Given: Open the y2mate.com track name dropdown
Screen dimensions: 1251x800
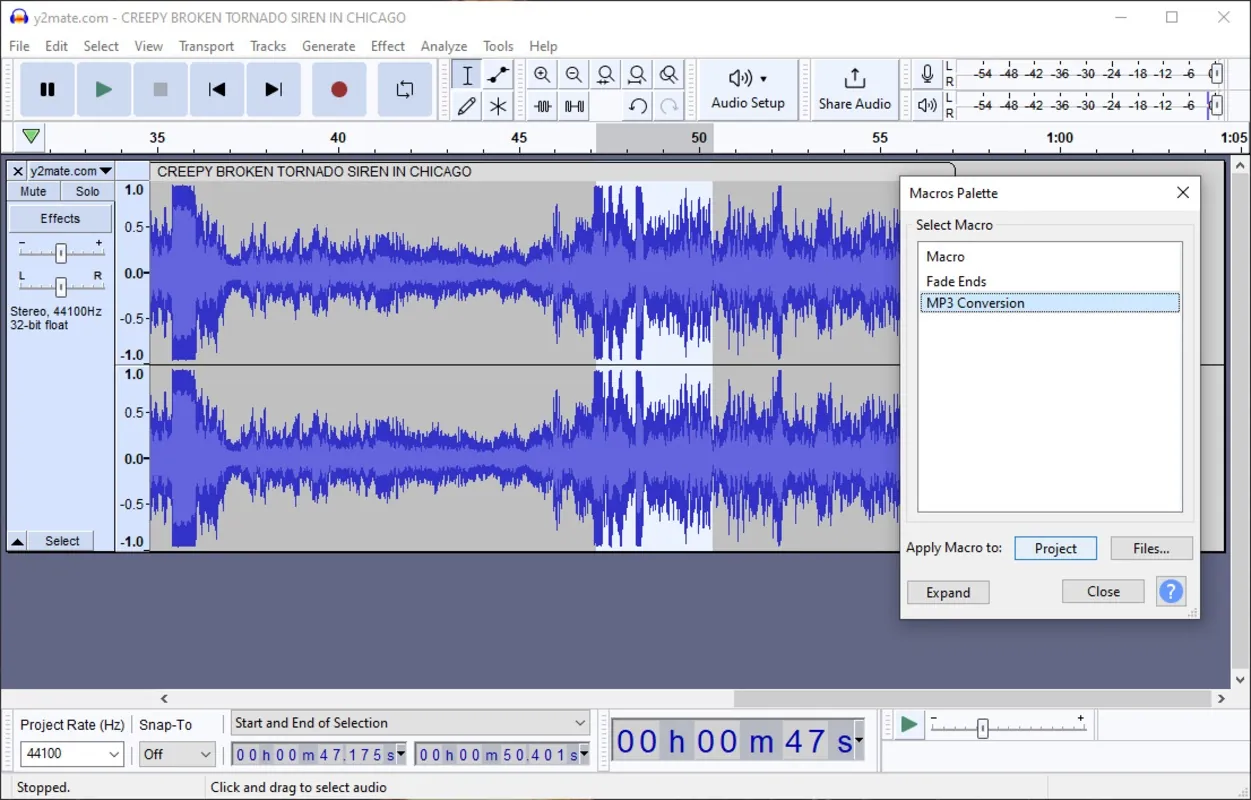Looking at the screenshot, I should tap(71, 171).
